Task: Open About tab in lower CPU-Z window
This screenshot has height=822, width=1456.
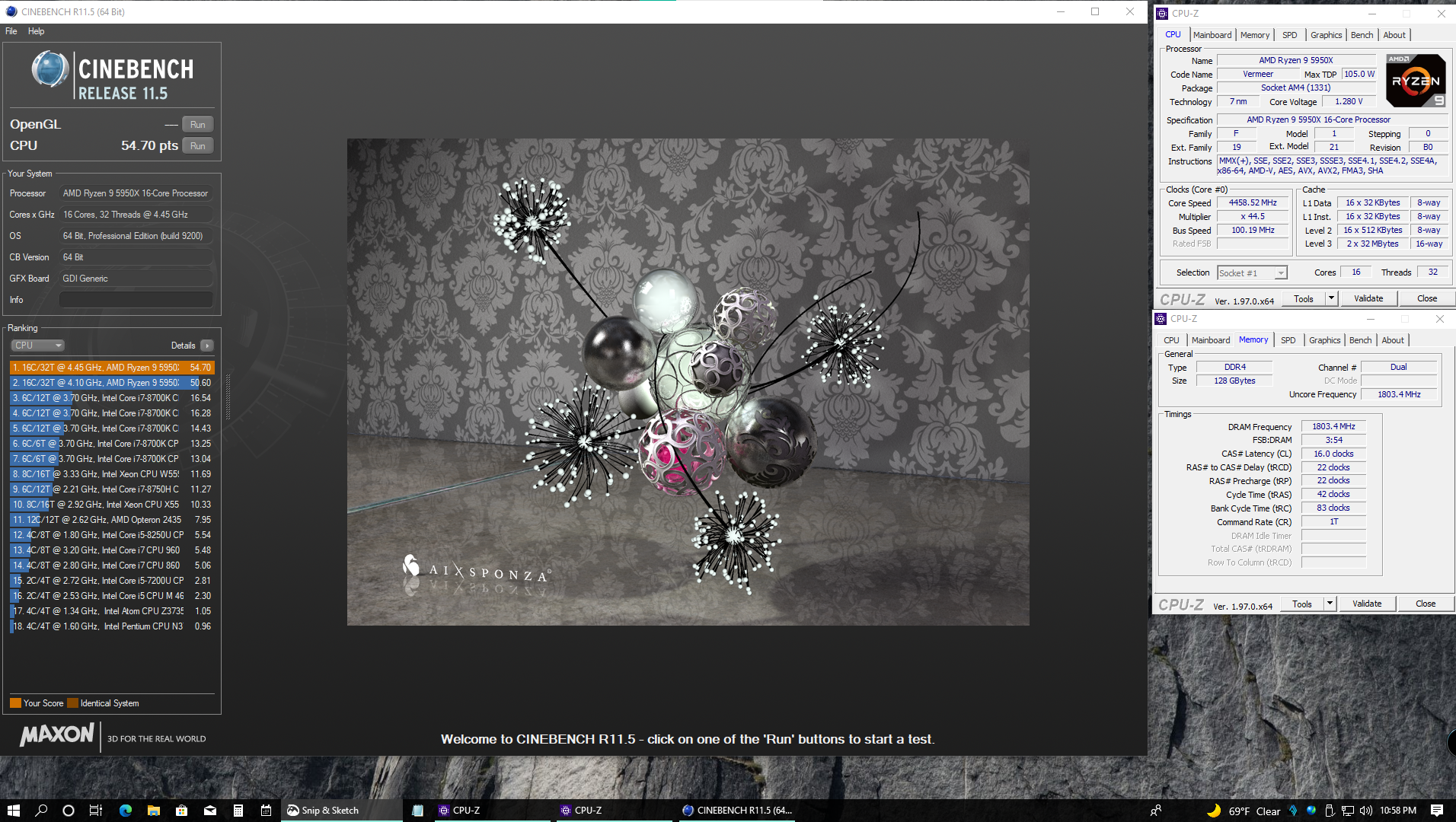Action: tap(1393, 340)
